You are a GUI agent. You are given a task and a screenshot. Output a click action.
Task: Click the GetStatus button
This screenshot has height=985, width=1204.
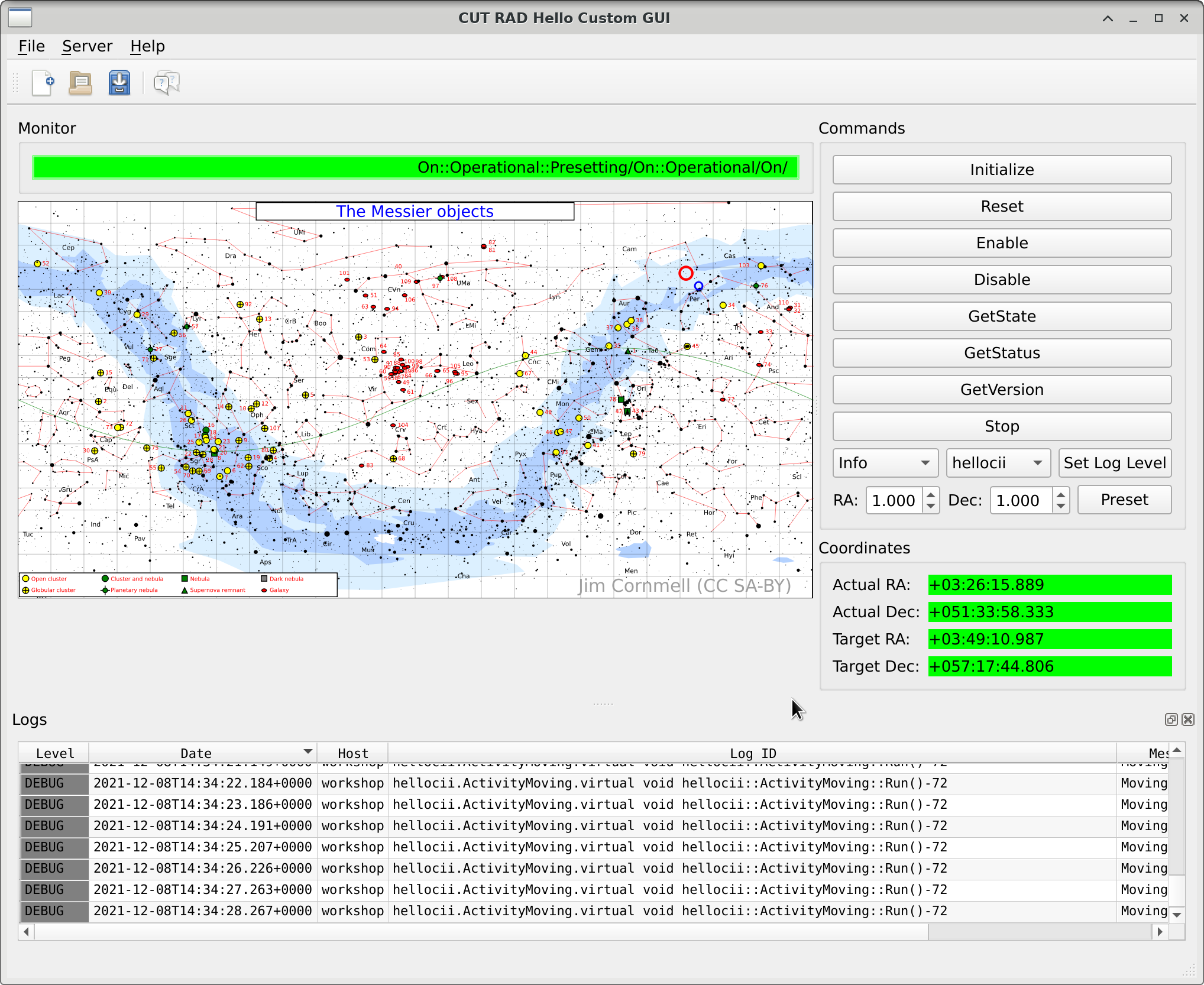1001,353
